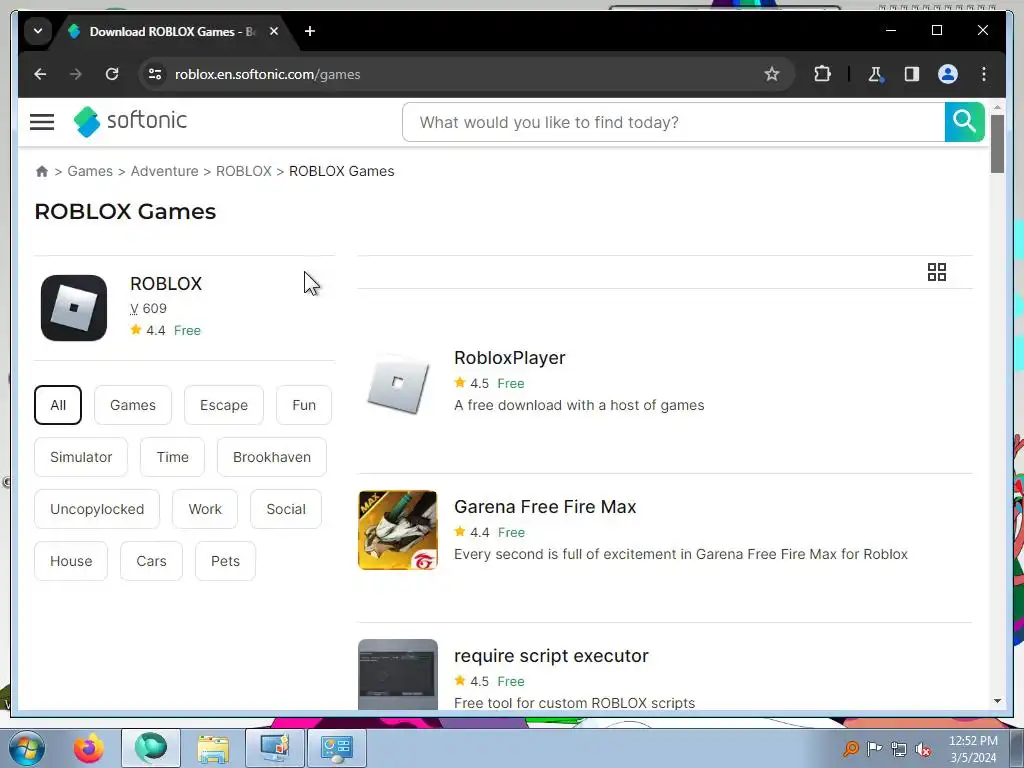Click the ROBLOX app icon in sidebar
The width and height of the screenshot is (1024, 768).
pyautogui.click(x=74, y=308)
